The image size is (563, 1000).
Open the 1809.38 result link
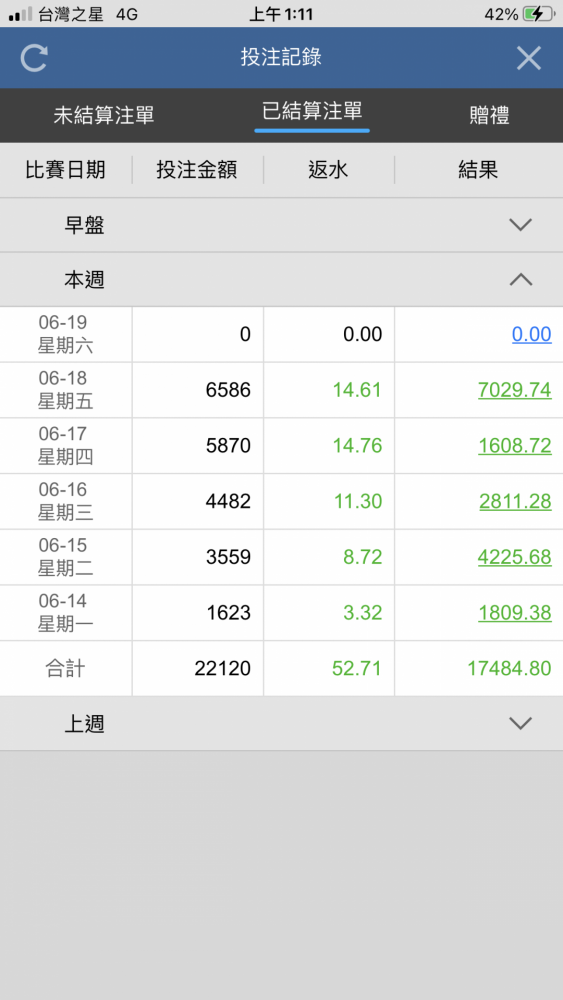[515, 613]
